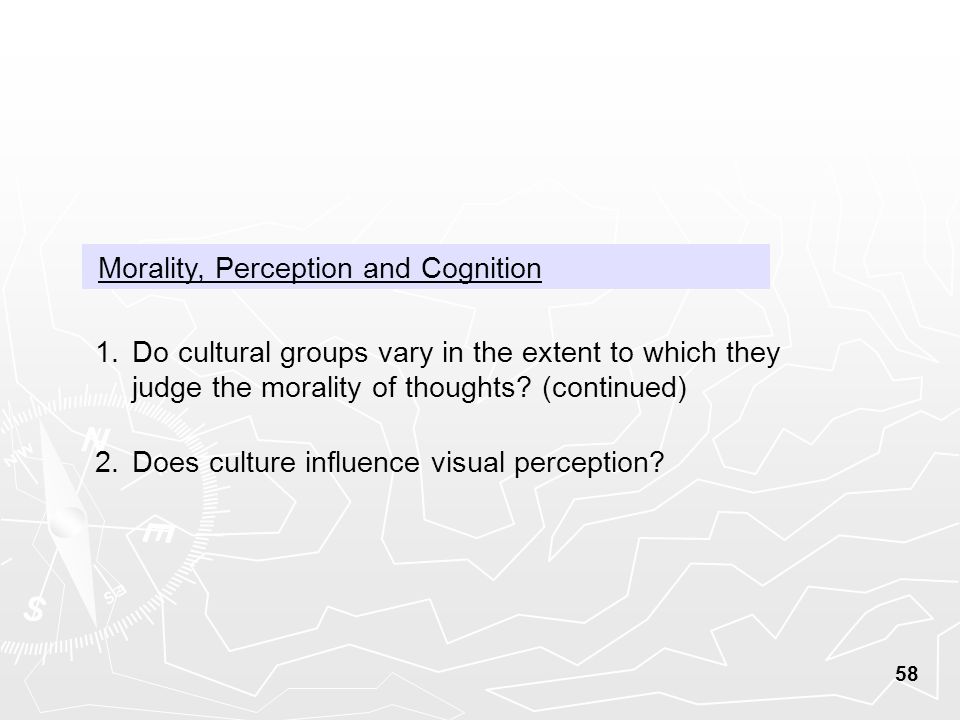Screen dimensions: 960x720
Task: Select the compass letter N
Action: pyautogui.click(x=96, y=439)
